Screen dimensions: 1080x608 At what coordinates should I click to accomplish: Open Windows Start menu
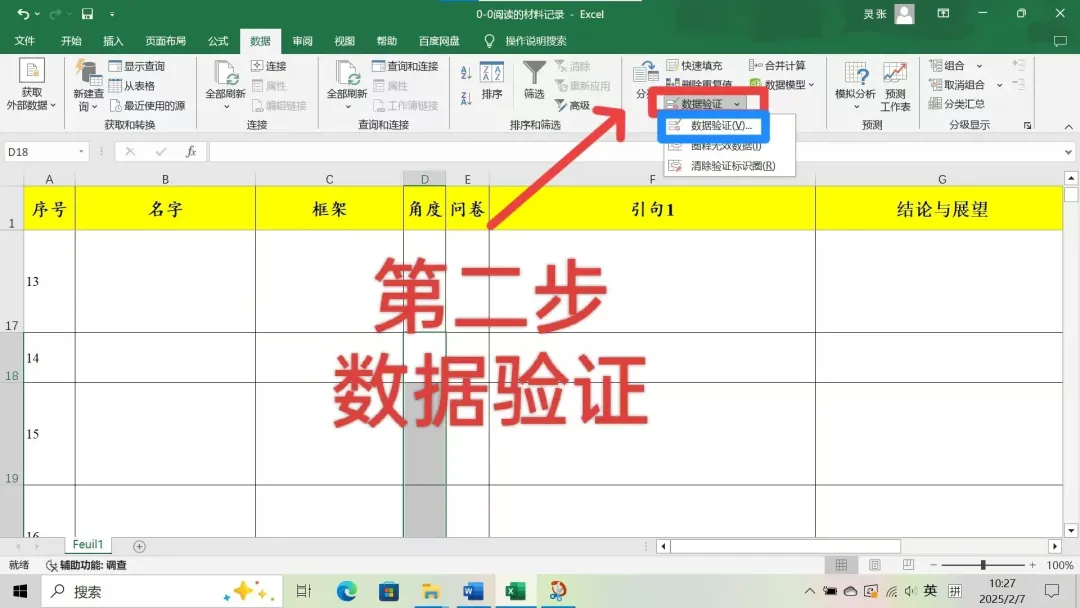click(x=20, y=591)
